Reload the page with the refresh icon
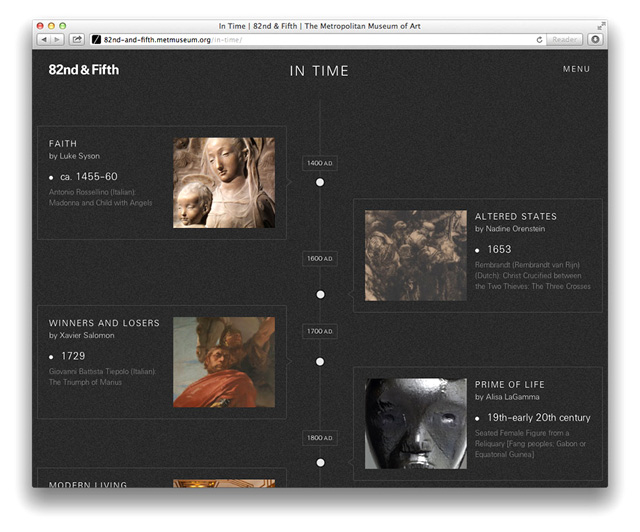The height and width of the screenshot is (532, 640). tap(540, 39)
